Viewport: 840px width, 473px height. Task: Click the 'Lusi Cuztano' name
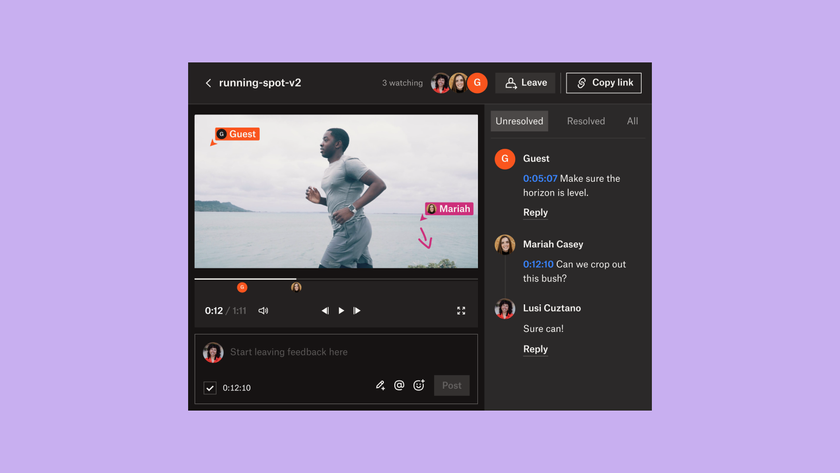pyautogui.click(x=552, y=308)
